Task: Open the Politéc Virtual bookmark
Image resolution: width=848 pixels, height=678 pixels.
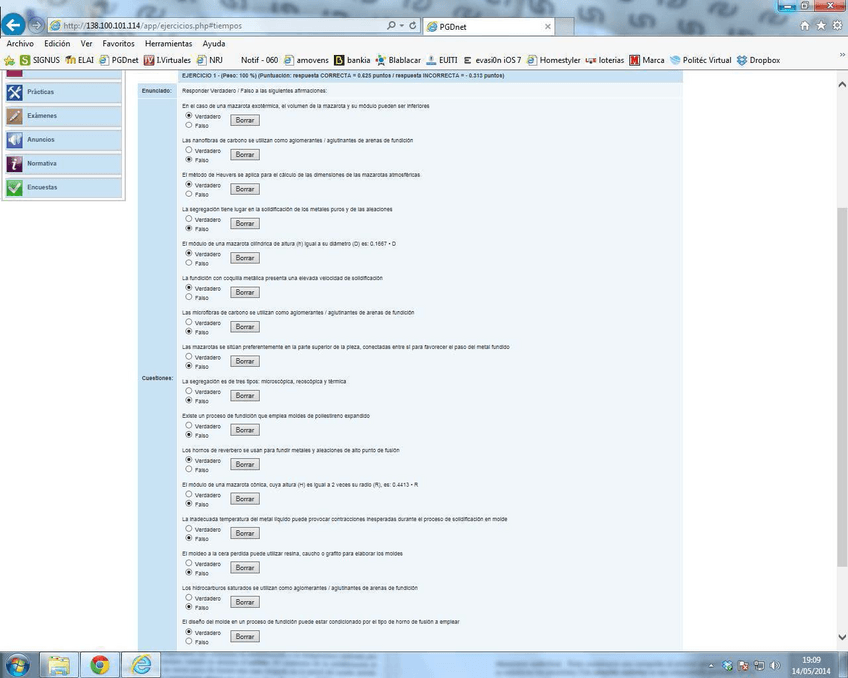Action: [700, 60]
